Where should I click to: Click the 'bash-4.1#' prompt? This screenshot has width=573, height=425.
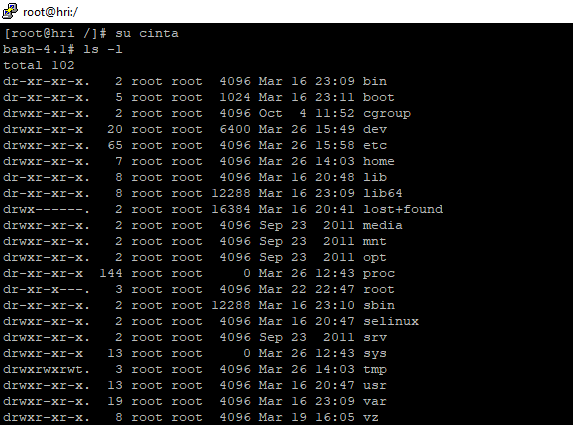(x=39, y=49)
